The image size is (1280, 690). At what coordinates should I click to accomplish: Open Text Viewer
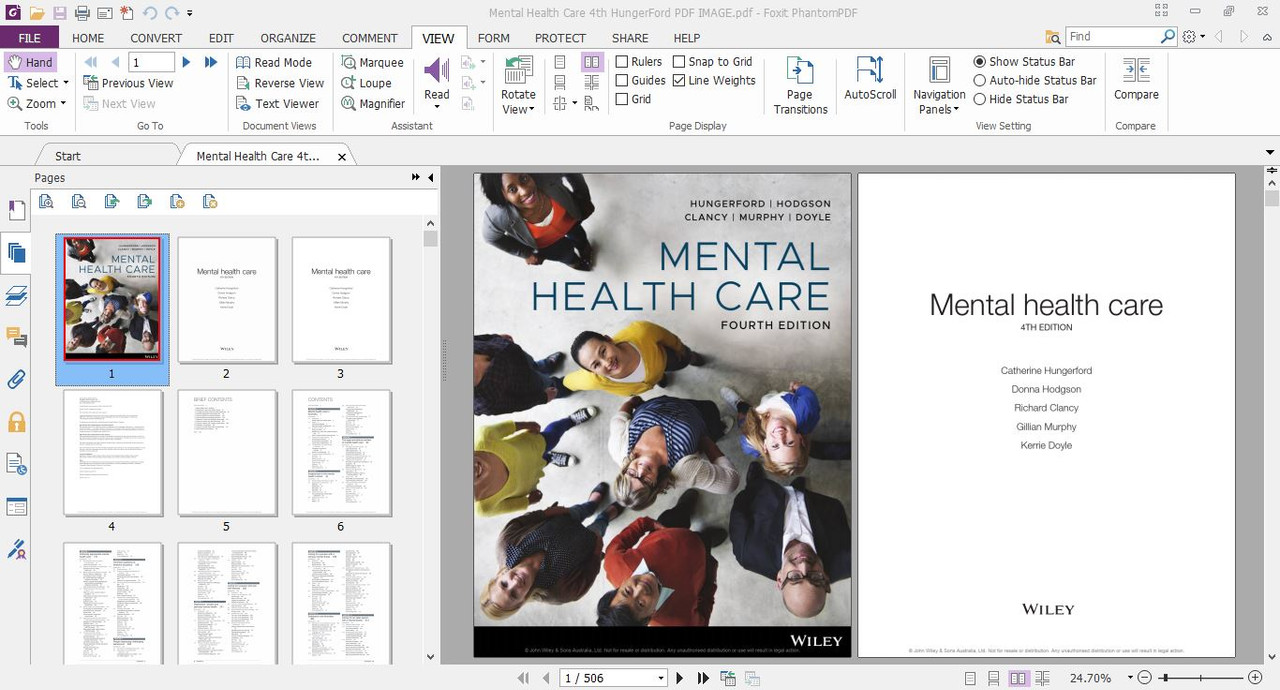point(277,103)
